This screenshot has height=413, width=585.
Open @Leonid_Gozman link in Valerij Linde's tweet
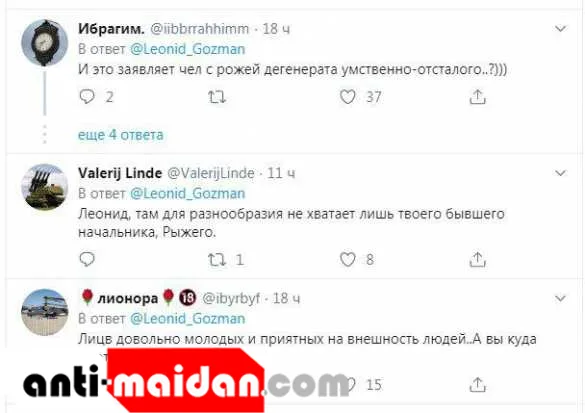click(x=188, y=194)
